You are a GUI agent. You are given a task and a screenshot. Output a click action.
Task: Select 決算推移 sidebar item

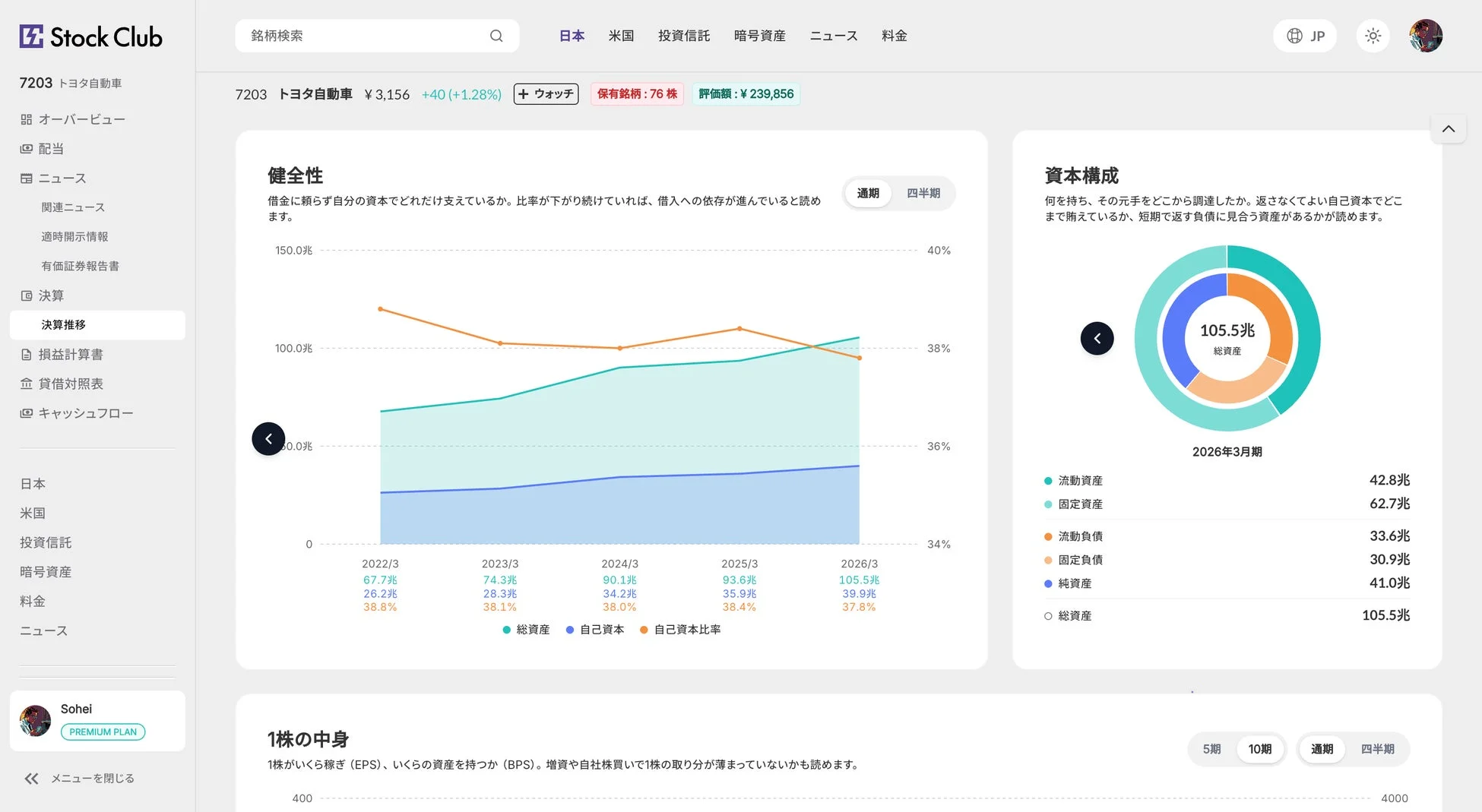pyautogui.click(x=97, y=325)
